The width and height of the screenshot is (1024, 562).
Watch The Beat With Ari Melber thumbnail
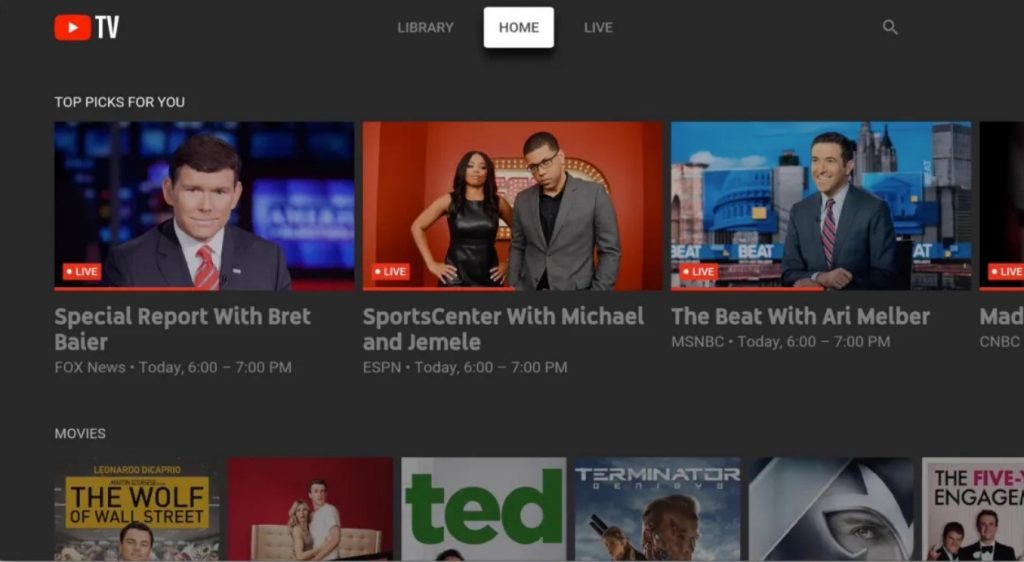pyautogui.click(x=821, y=206)
